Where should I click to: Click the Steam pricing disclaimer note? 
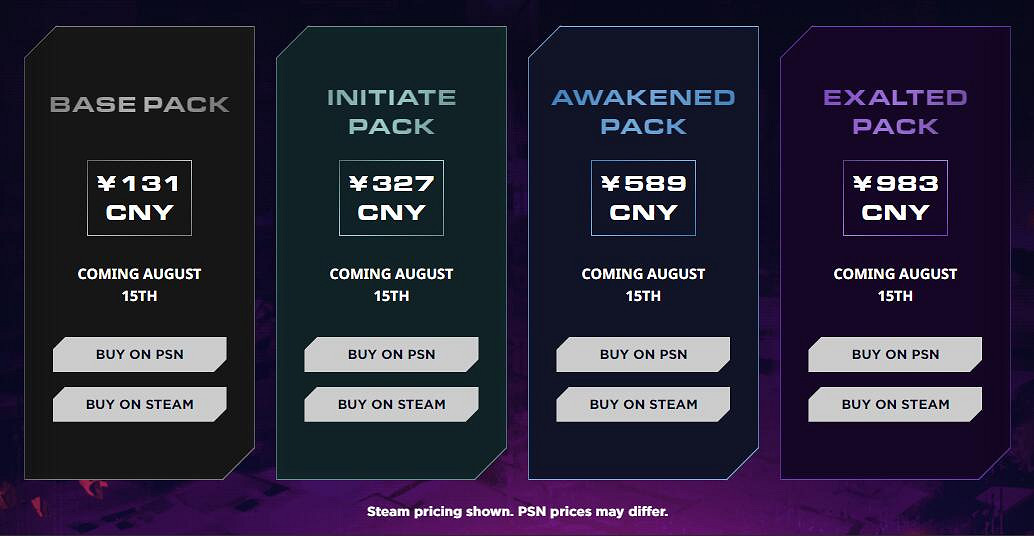pos(517,512)
